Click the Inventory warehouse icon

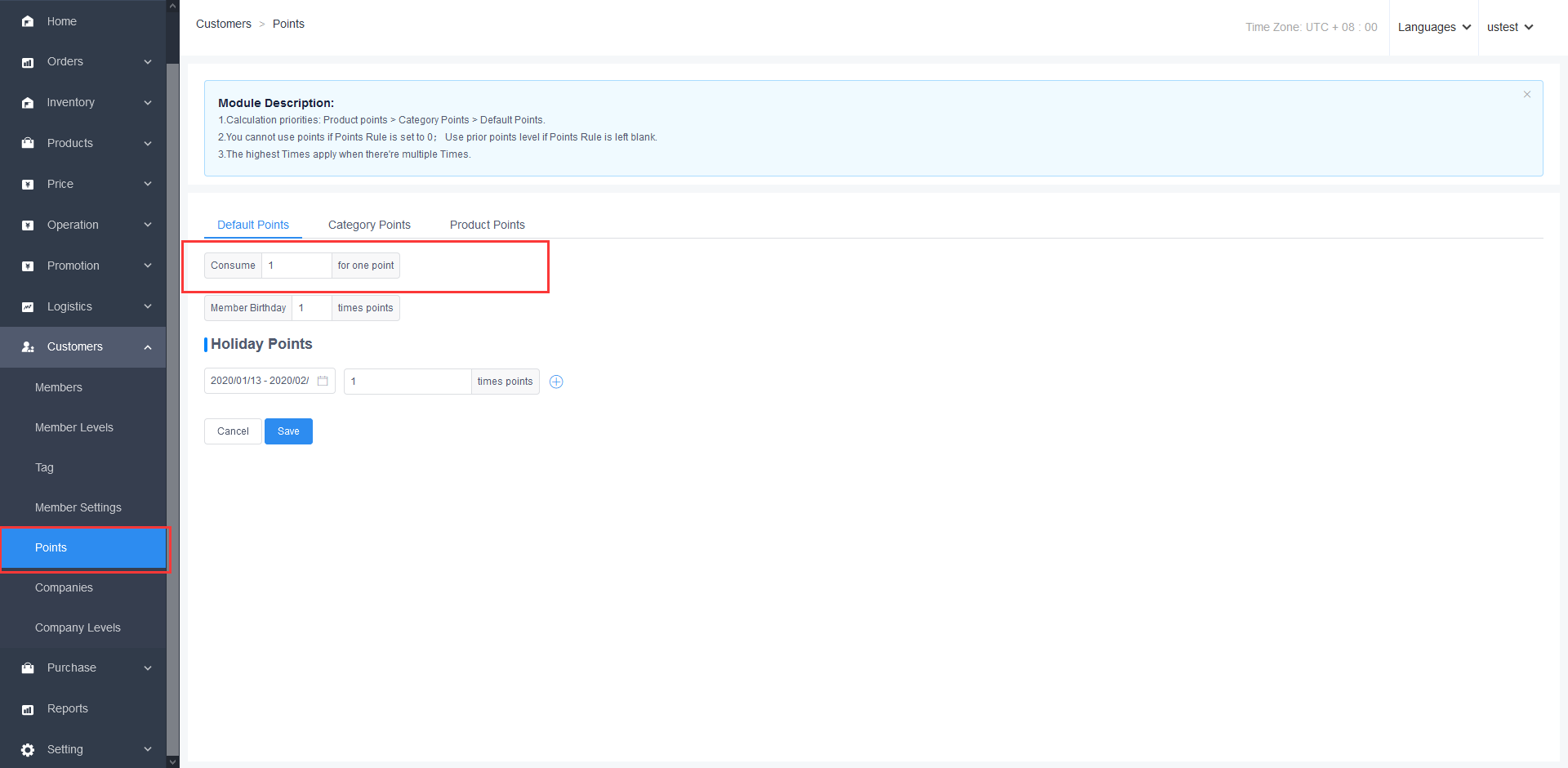pyautogui.click(x=28, y=103)
